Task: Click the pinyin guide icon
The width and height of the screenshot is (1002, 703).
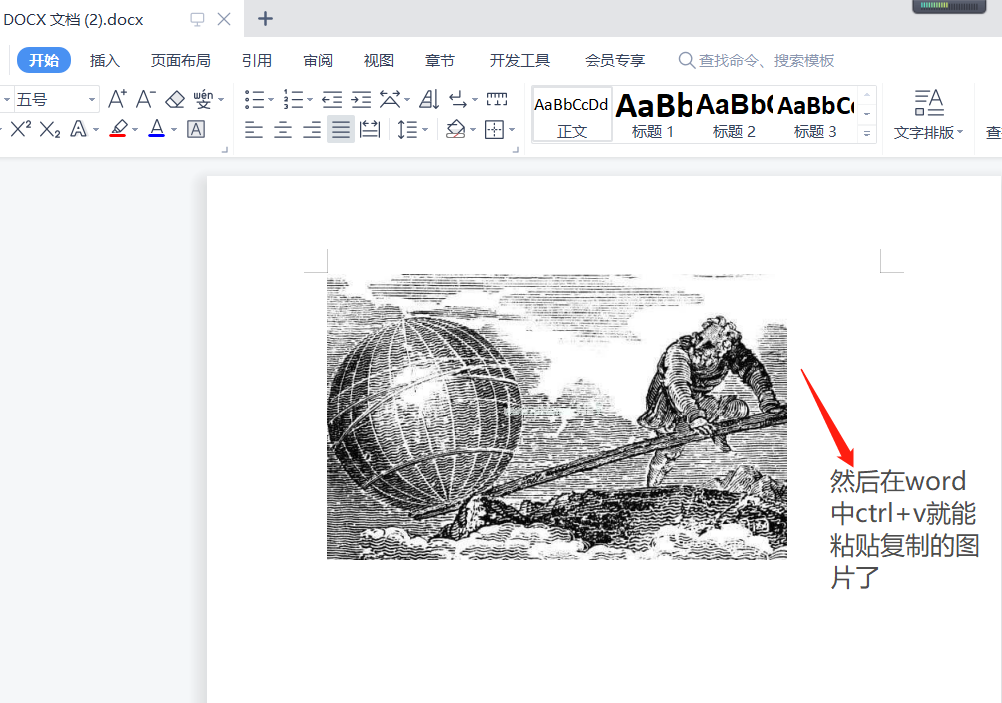Action: [204, 99]
